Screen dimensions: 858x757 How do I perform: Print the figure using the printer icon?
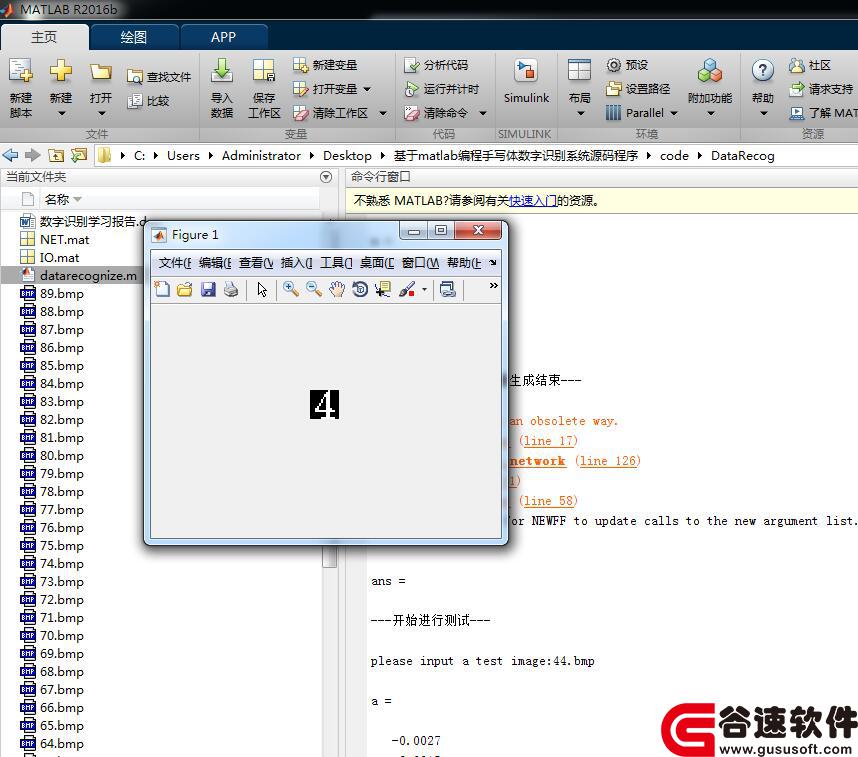click(231, 289)
